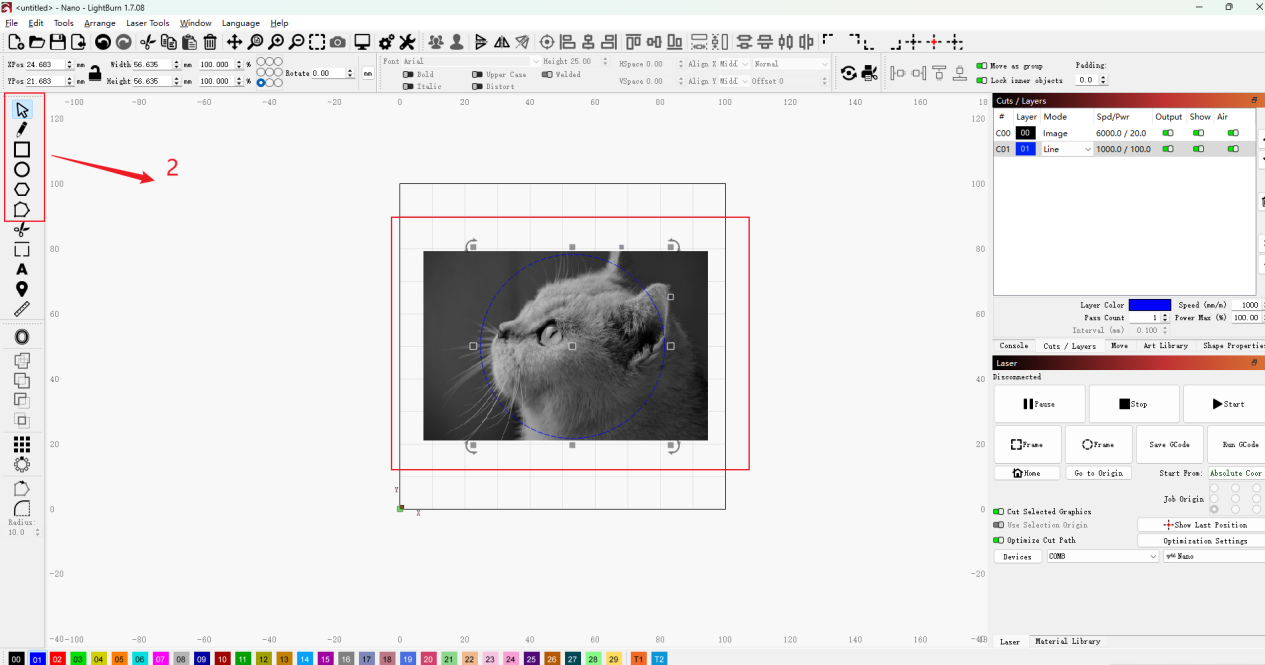
Task: Select the Polygon hexagon tool
Action: click(21, 189)
